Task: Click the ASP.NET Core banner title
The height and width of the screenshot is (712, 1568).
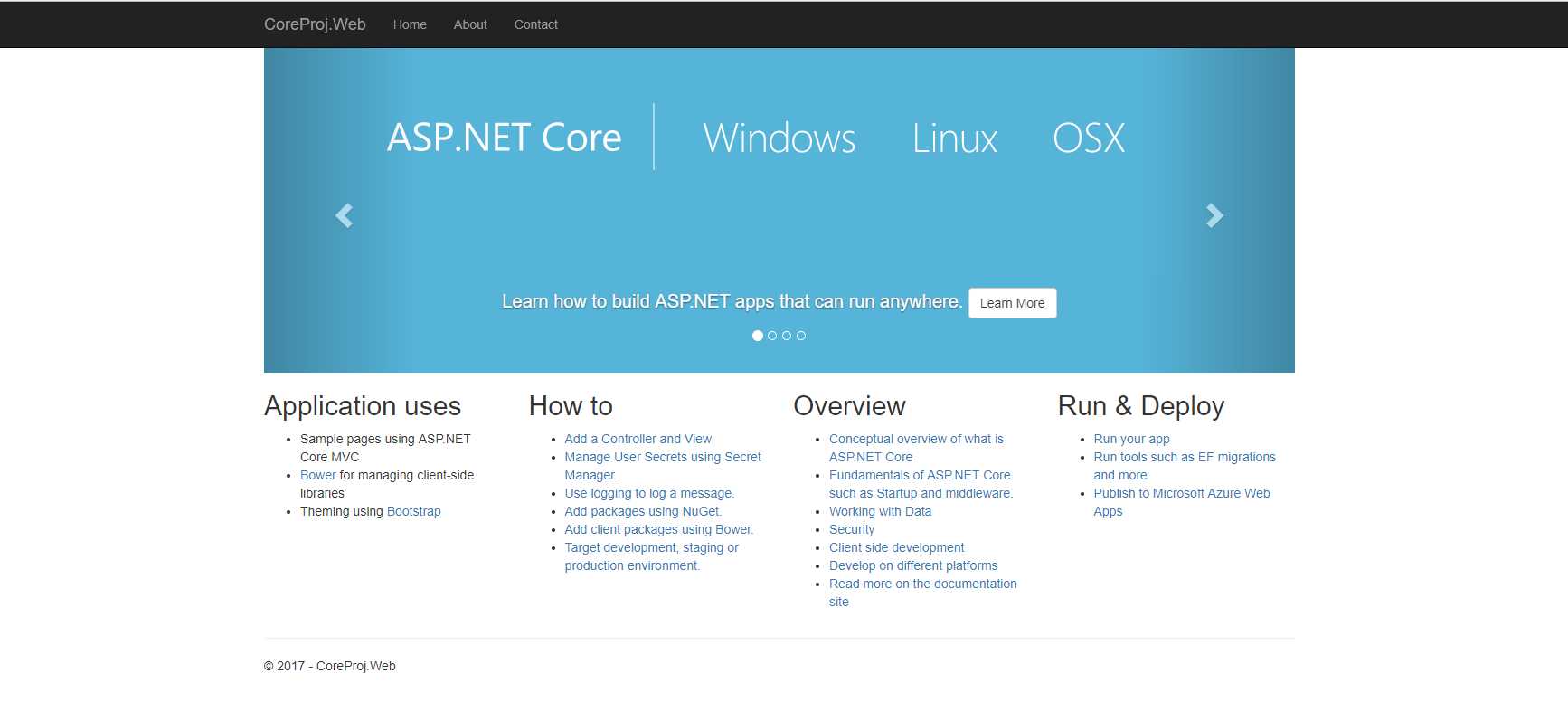Action: tap(504, 138)
